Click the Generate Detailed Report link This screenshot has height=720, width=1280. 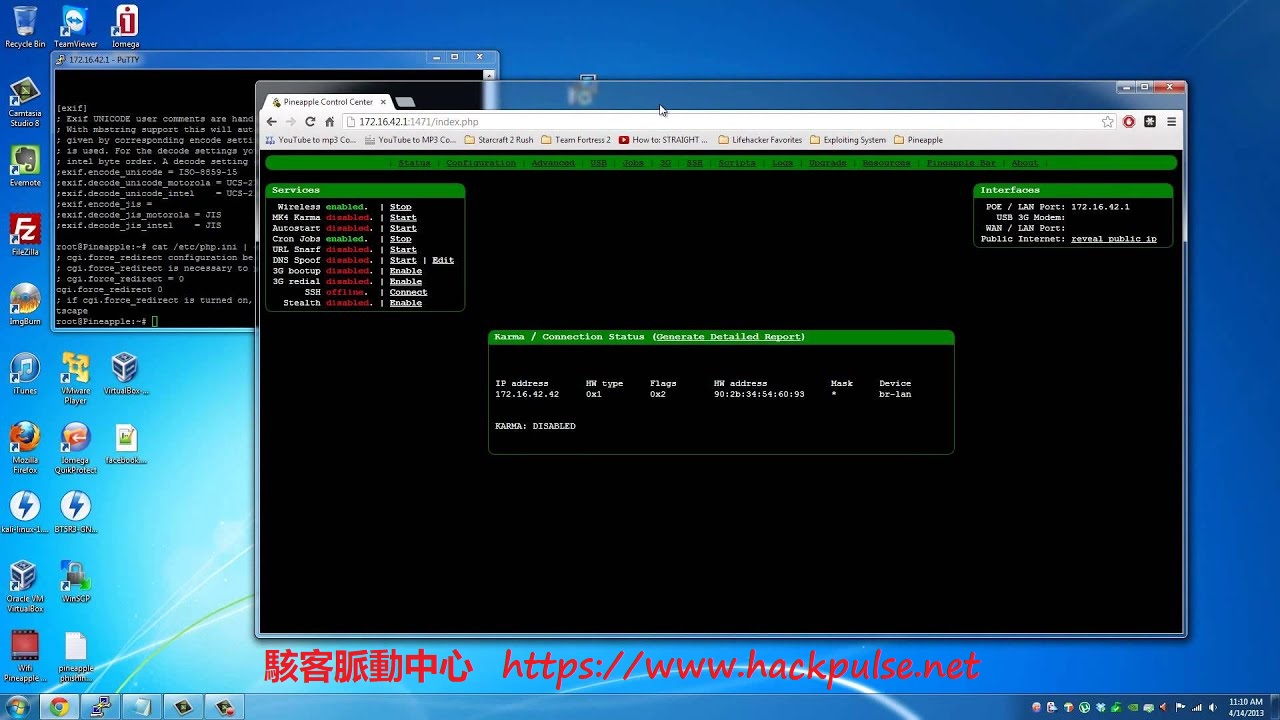click(729, 337)
